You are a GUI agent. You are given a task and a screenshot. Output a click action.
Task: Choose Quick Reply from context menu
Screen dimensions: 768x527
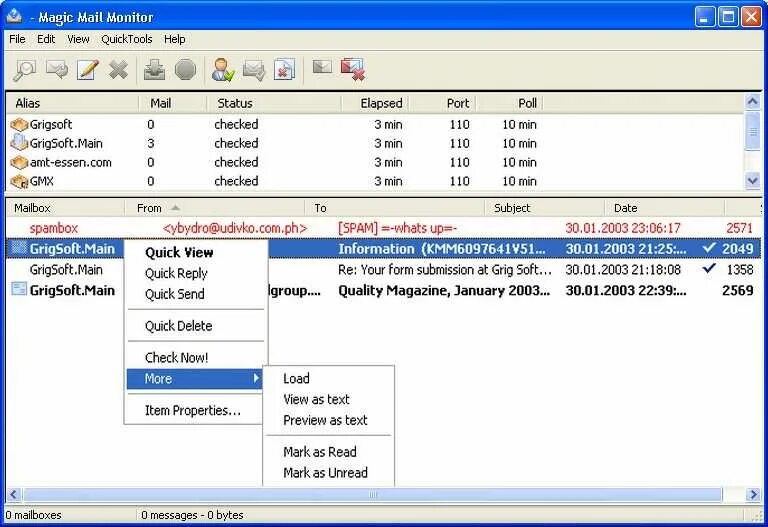click(195, 273)
